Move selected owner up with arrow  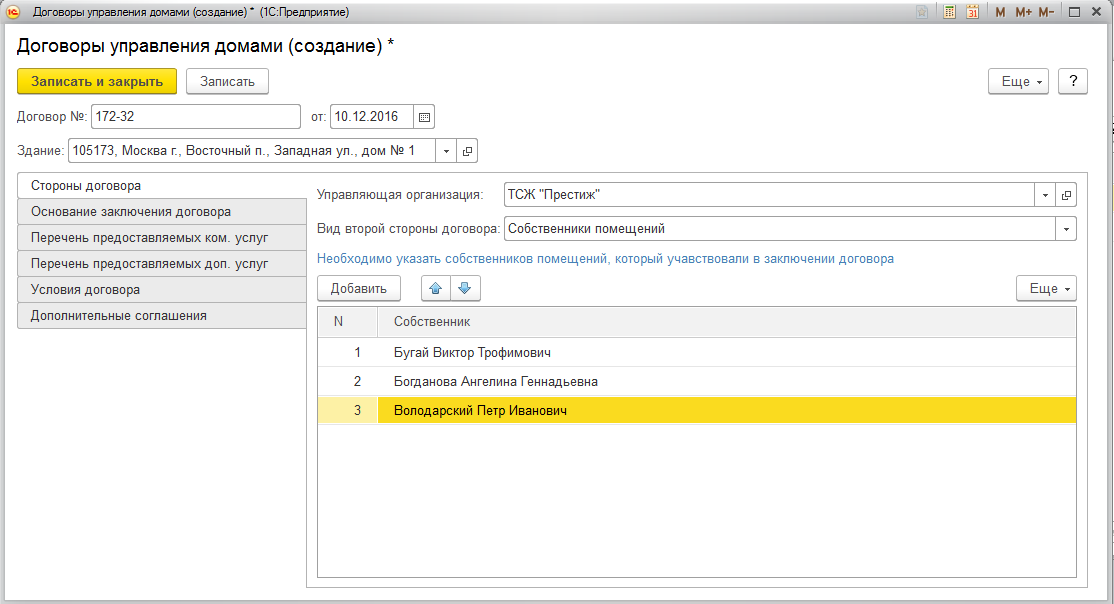pyautogui.click(x=435, y=289)
